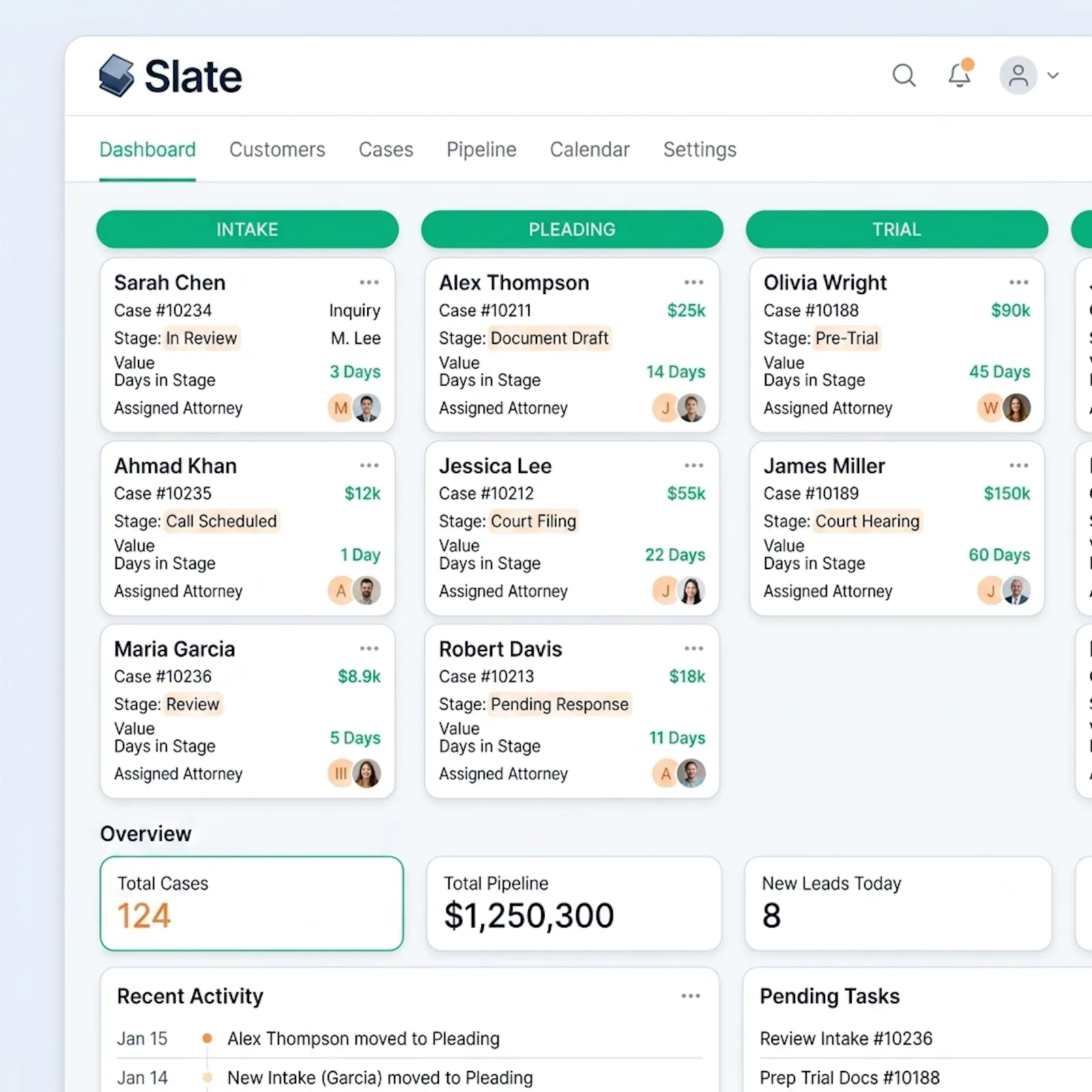Viewport: 1092px width, 1092px height.
Task: Click the Pending Response stage tag
Action: [x=560, y=704]
